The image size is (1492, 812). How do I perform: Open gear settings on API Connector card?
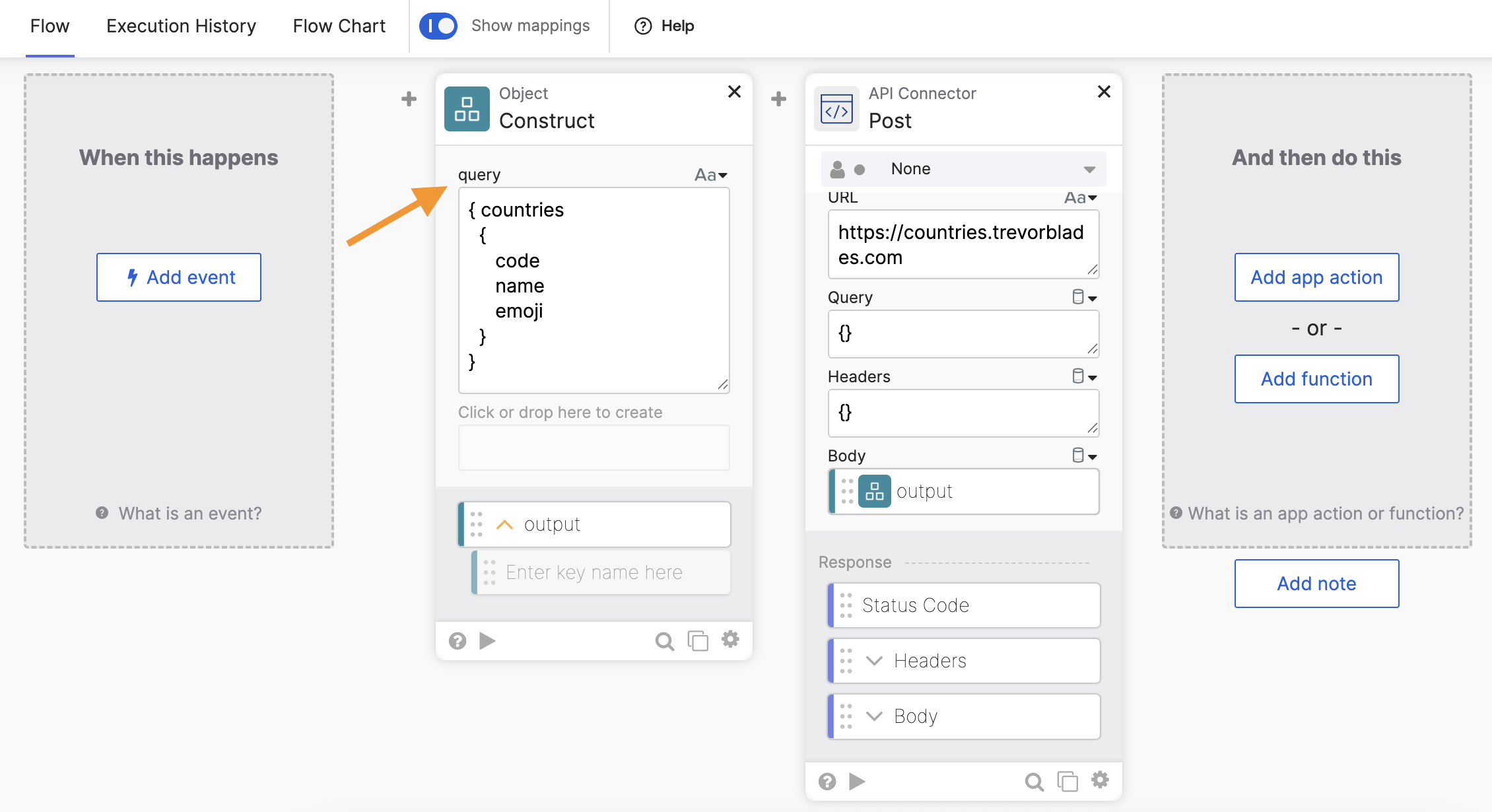tap(1100, 780)
